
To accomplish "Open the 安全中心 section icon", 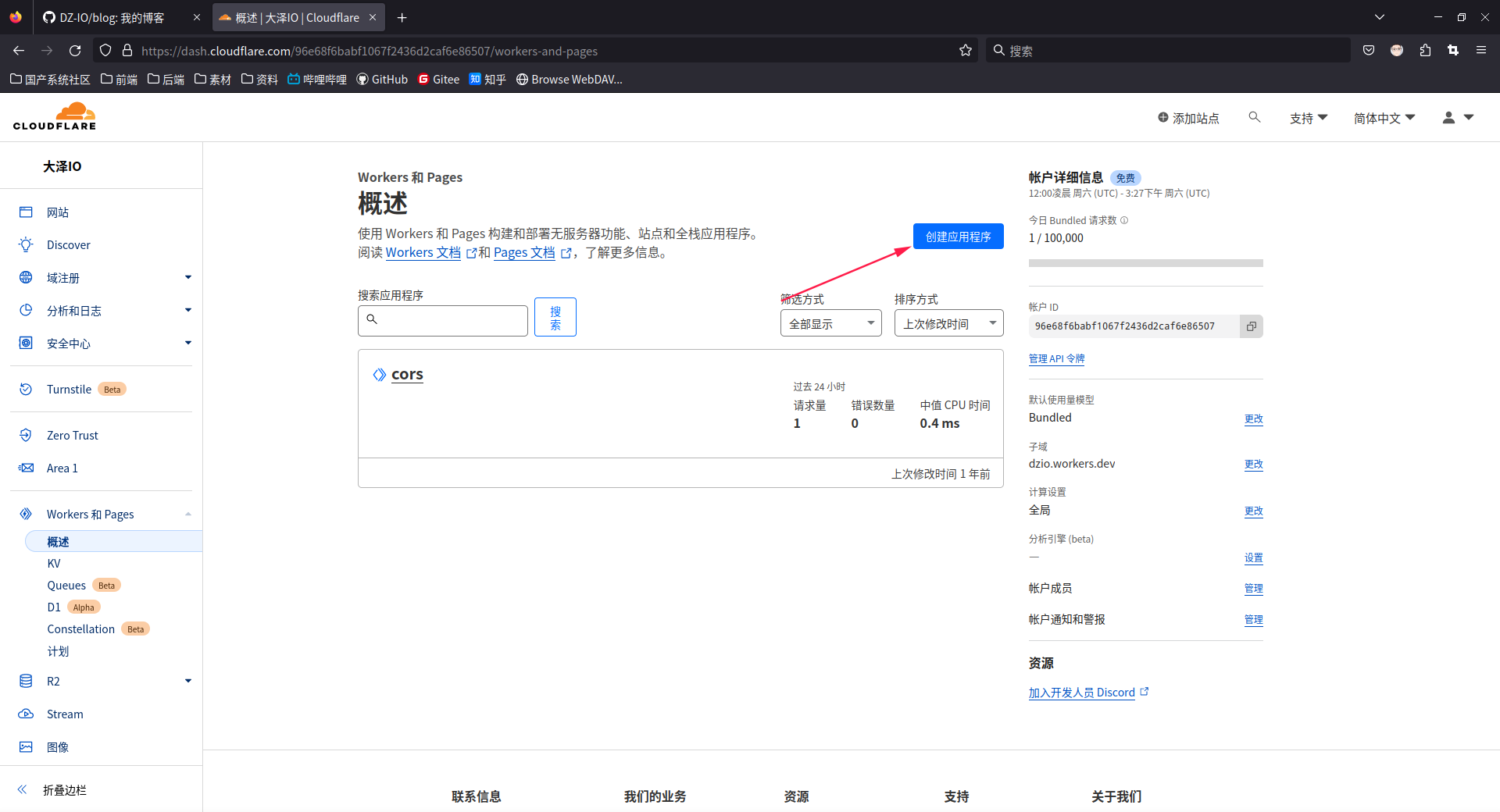I will (x=27, y=343).
